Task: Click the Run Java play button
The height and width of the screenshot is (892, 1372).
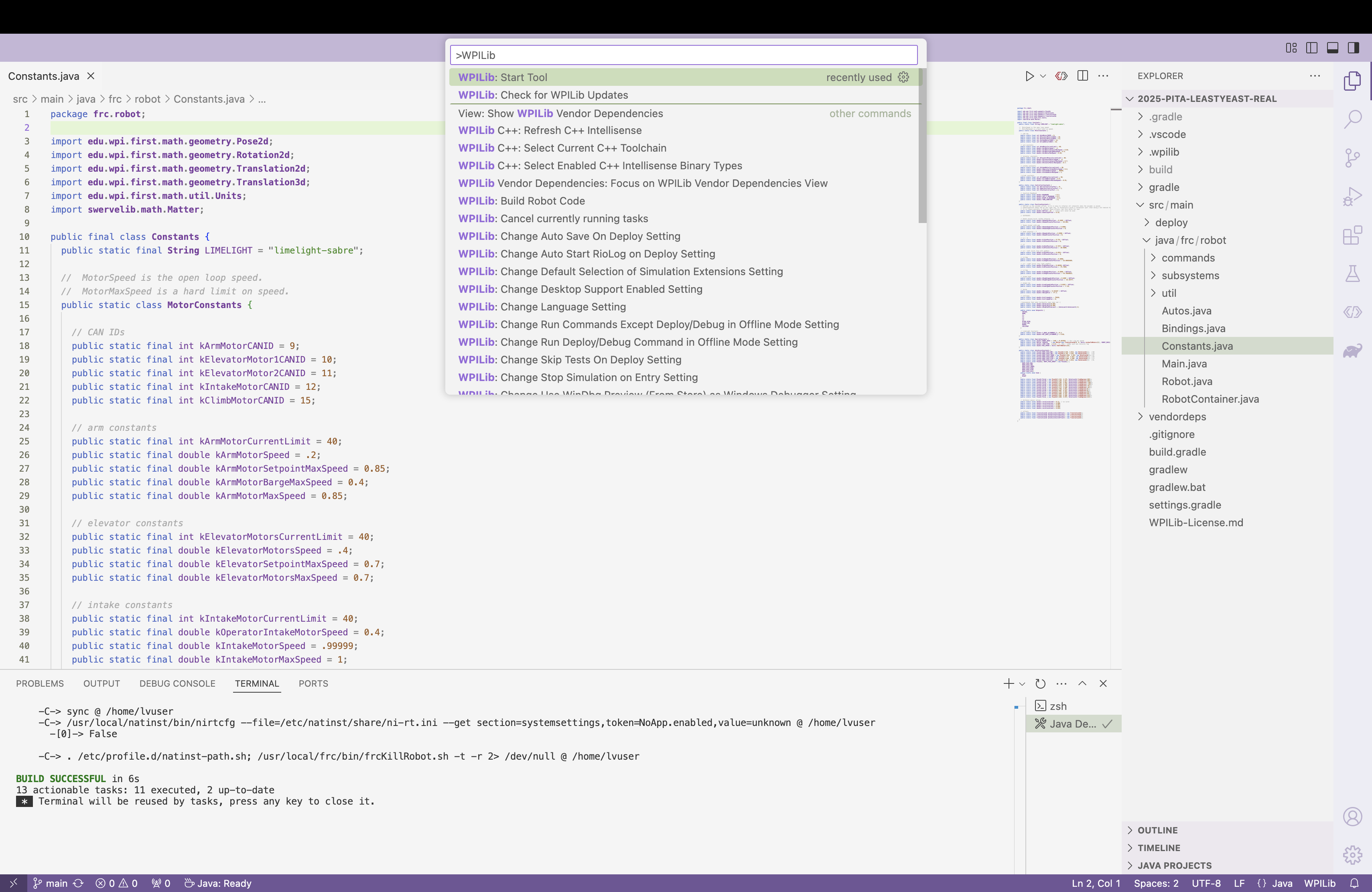Action: 1029,76
